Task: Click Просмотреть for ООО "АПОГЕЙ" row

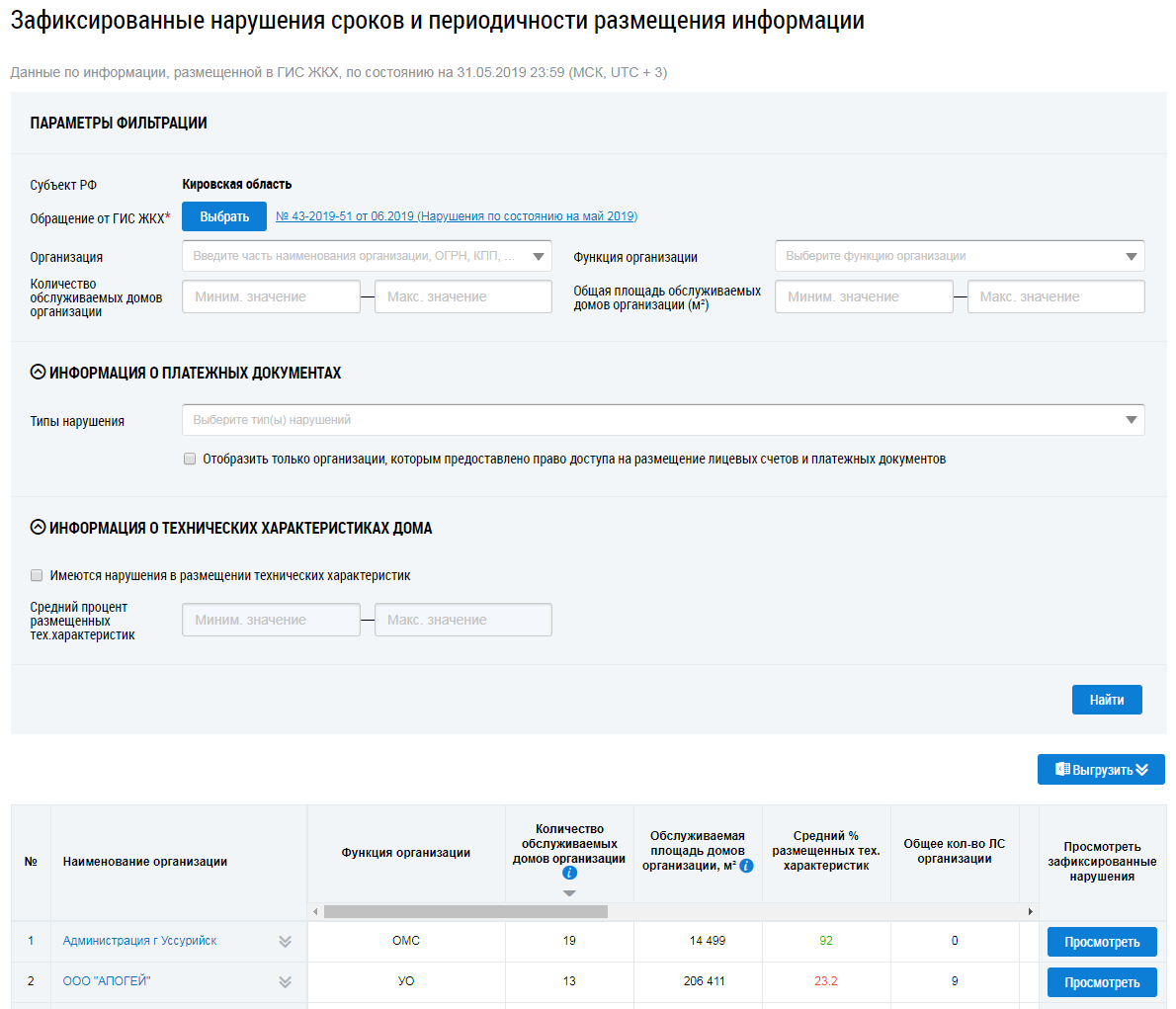Action: (x=1101, y=982)
